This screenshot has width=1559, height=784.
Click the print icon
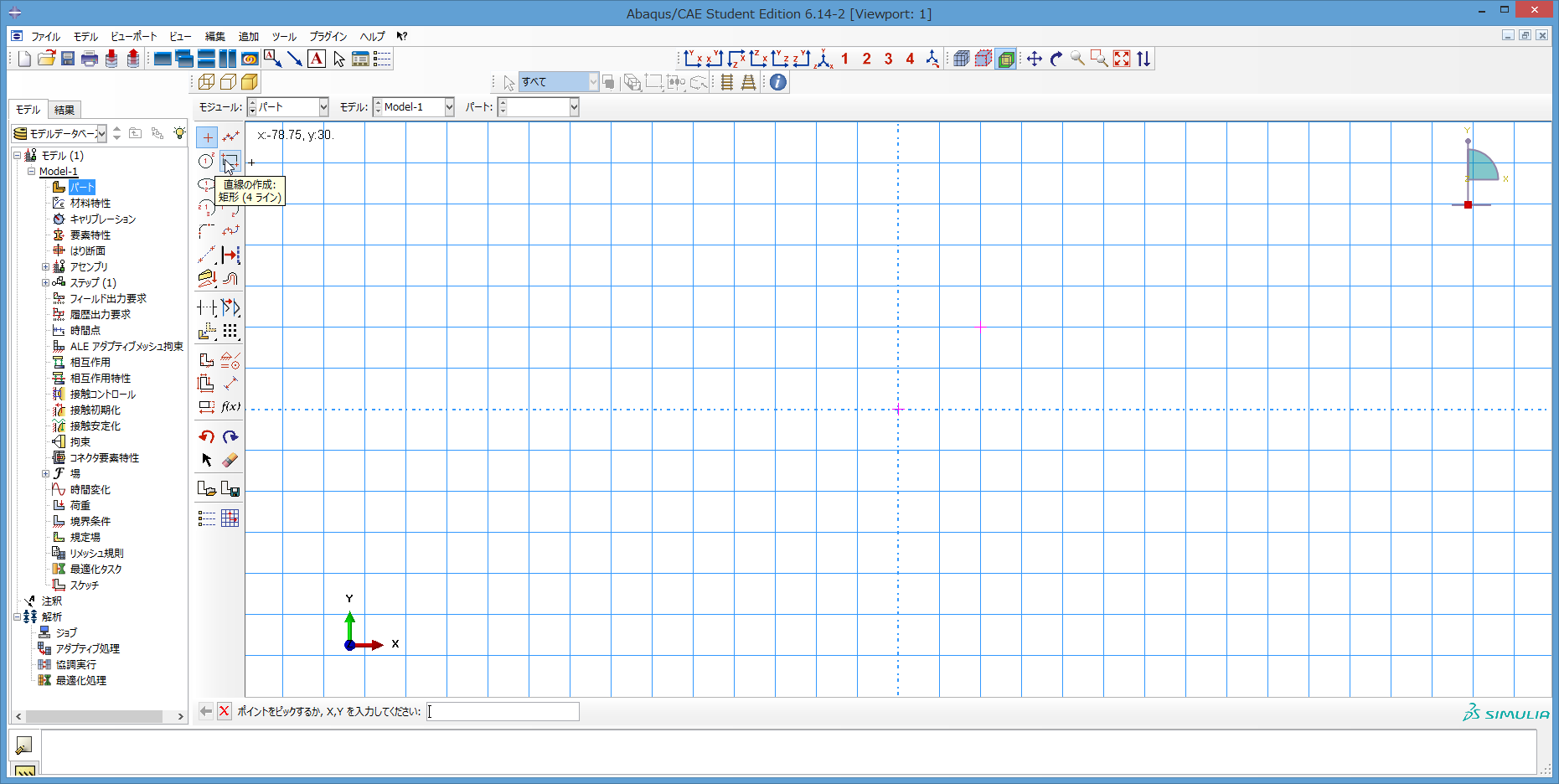tap(90, 59)
